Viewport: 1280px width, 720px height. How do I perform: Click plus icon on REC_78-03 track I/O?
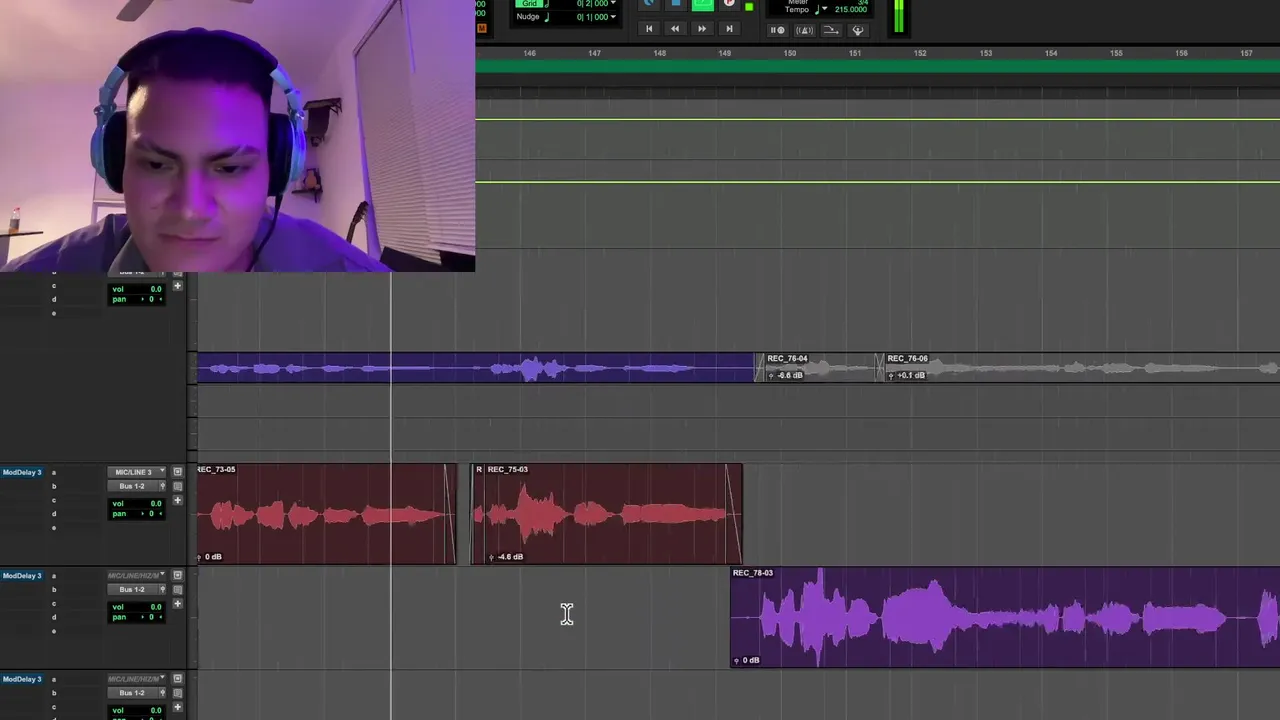pyautogui.click(x=178, y=604)
